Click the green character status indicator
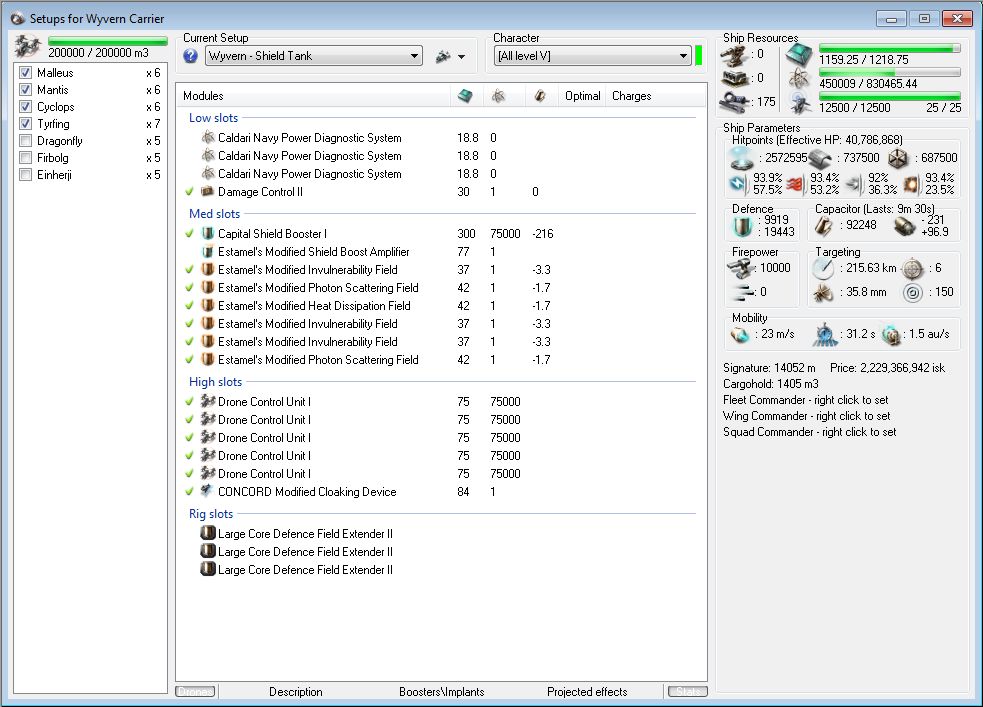Image resolution: width=983 pixels, height=707 pixels. tap(698, 56)
